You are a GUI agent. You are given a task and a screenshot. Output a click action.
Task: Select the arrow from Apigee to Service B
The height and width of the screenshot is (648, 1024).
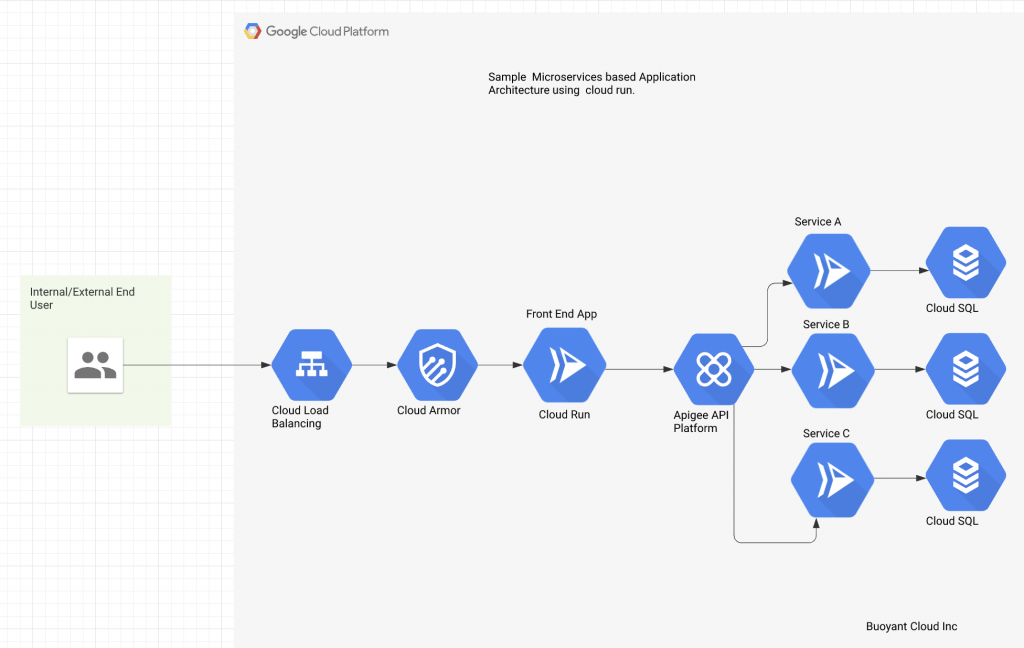coord(773,369)
